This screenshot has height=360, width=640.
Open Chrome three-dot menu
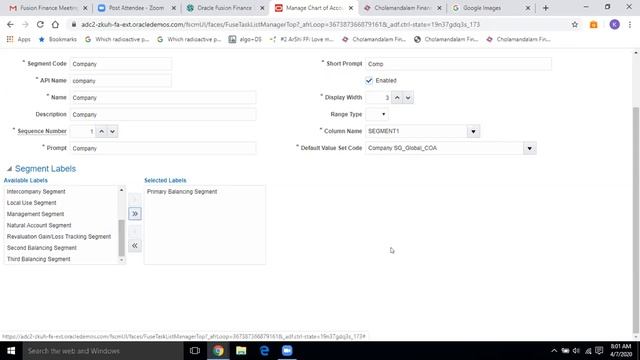(630, 24)
